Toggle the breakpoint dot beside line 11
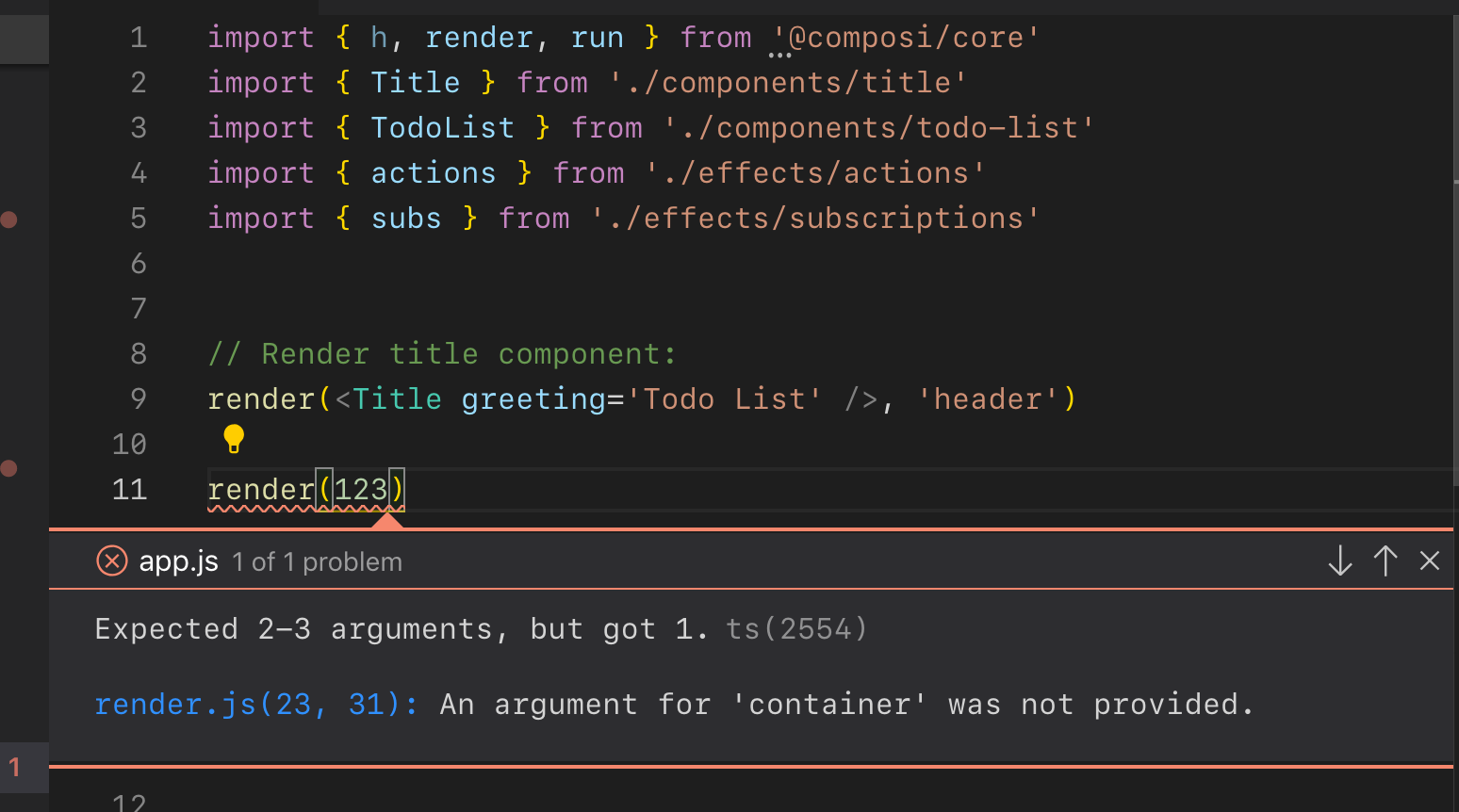 (x=10, y=468)
